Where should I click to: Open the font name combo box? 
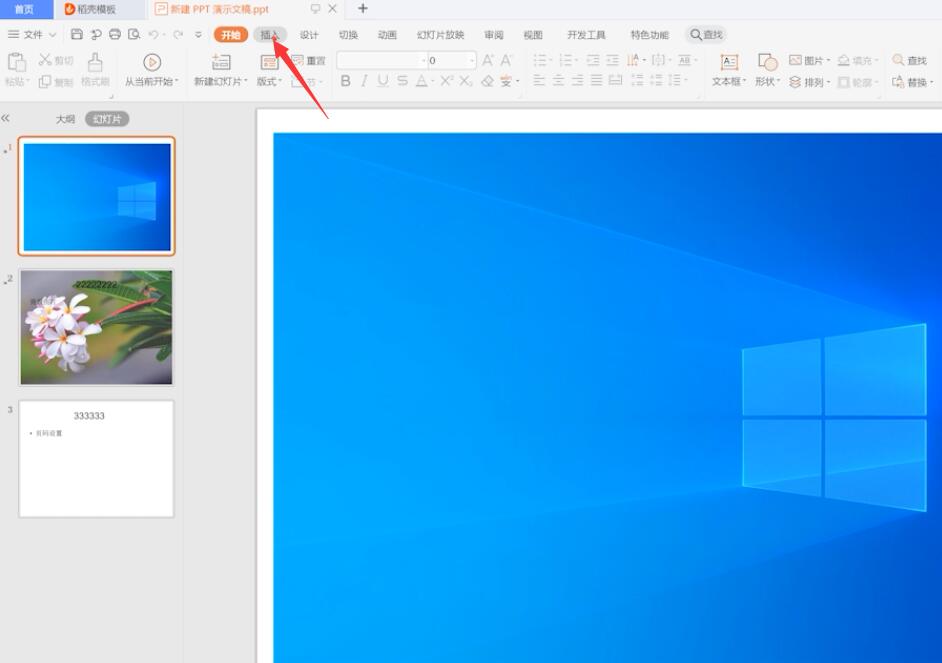point(381,60)
